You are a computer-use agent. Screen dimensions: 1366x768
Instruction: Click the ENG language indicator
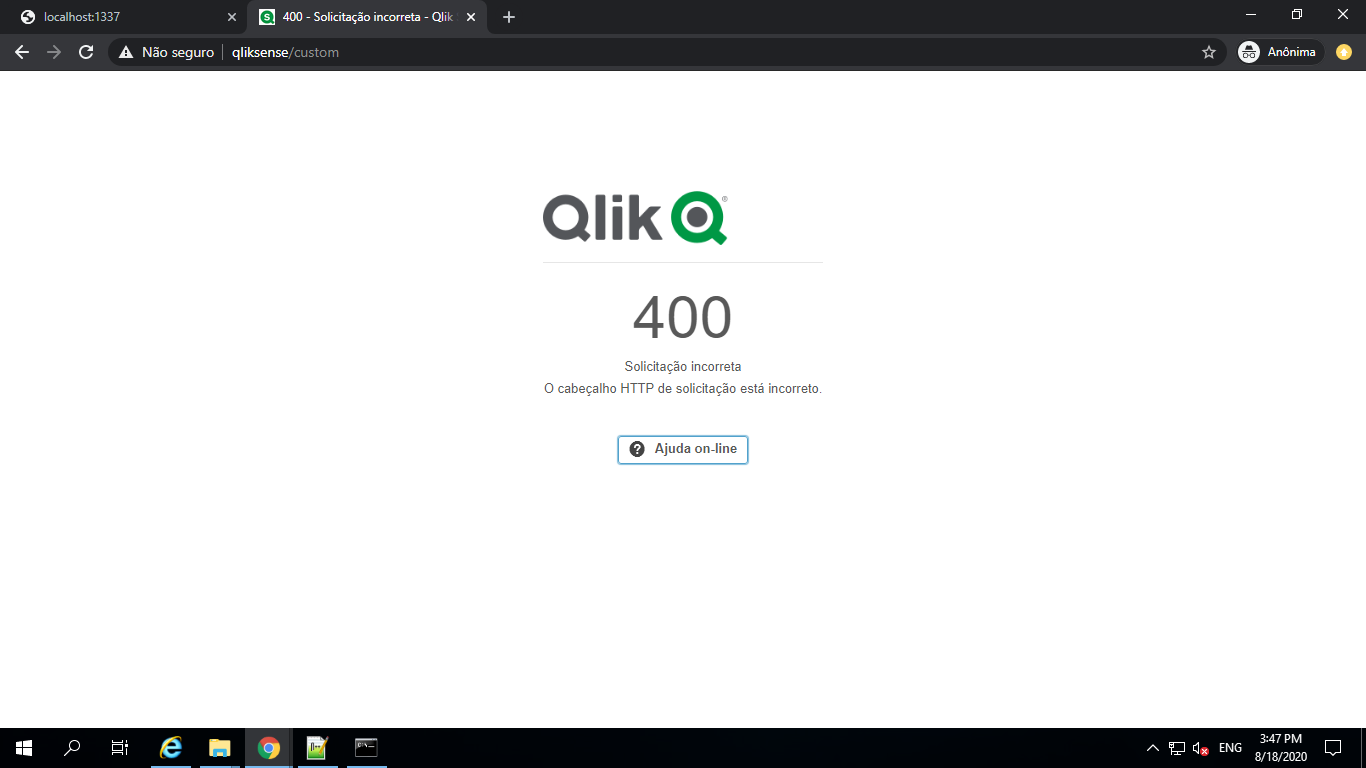click(1230, 748)
